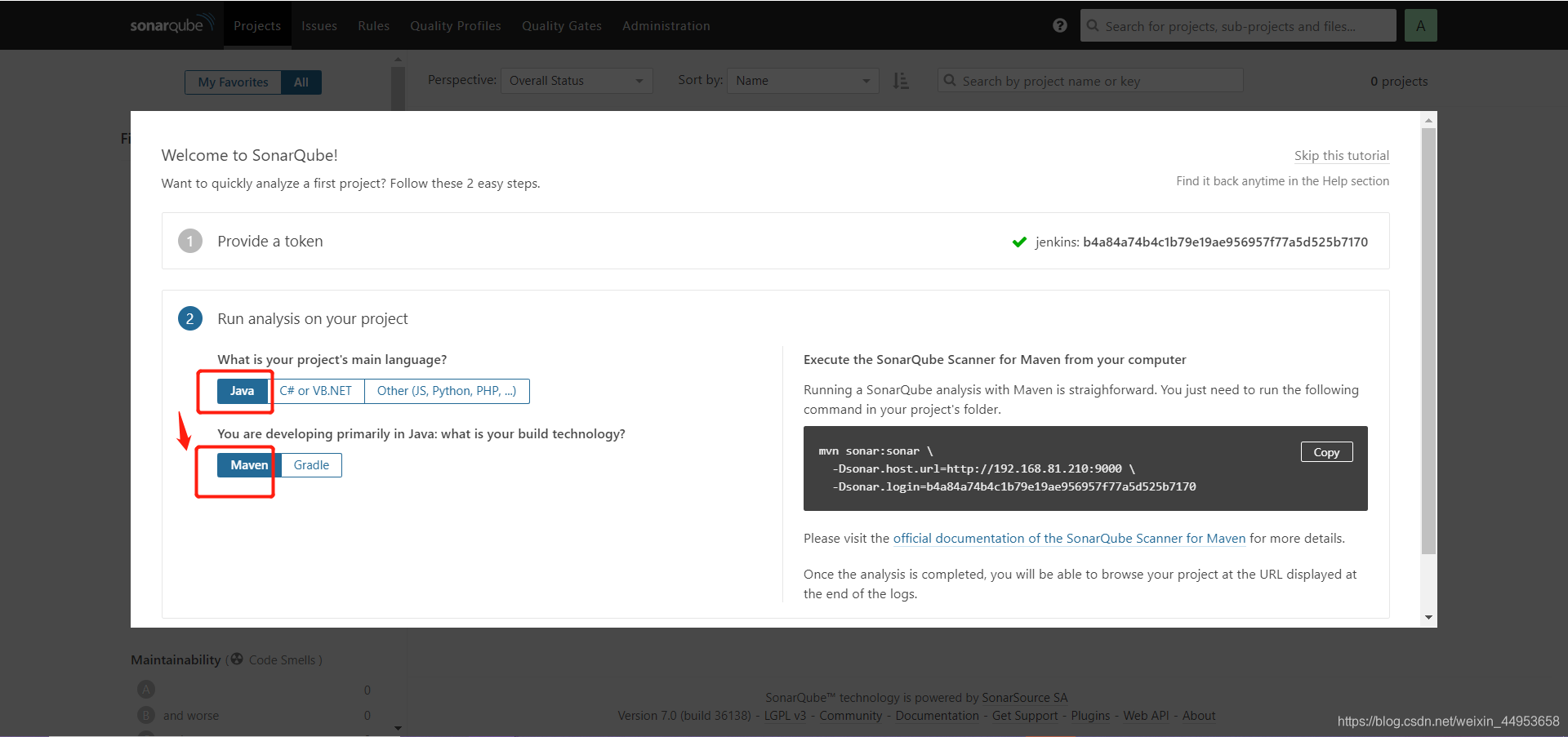Viewport: 1568px width, 737px height.
Task: Choose Gradle build technology
Action: click(x=311, y=465)
